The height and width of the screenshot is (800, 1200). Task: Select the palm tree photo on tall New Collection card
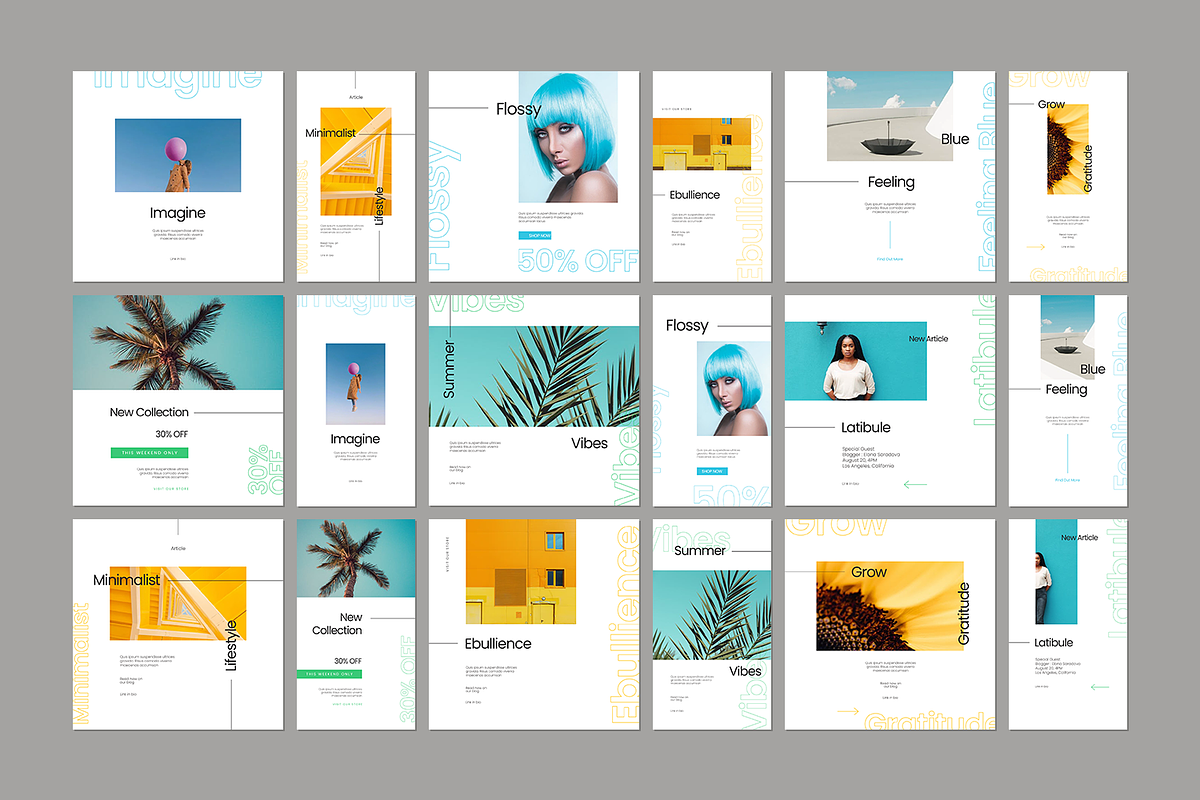pos(356,558)
